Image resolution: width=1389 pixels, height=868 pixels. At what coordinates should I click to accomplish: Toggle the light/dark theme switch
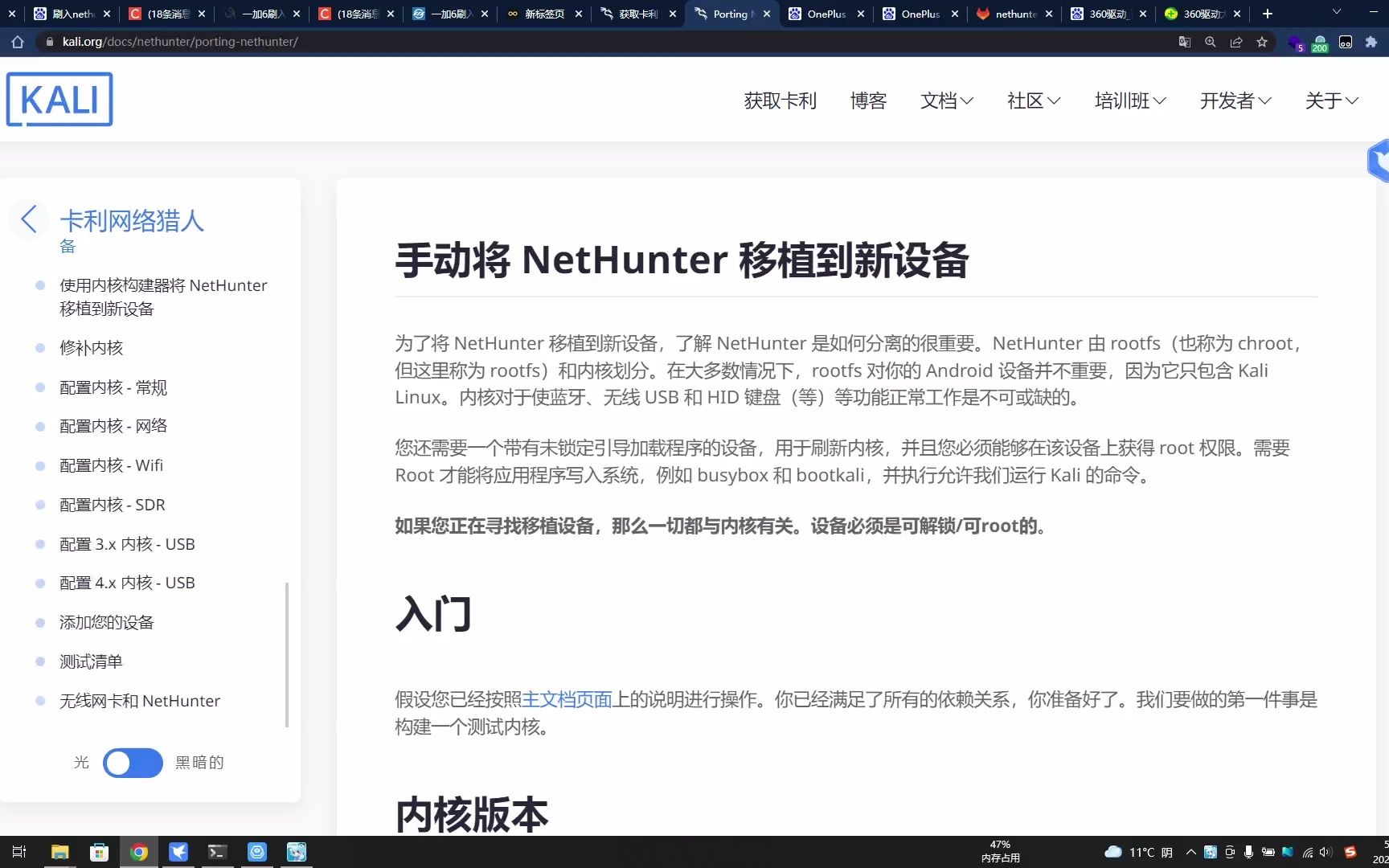tap(133, 763)
